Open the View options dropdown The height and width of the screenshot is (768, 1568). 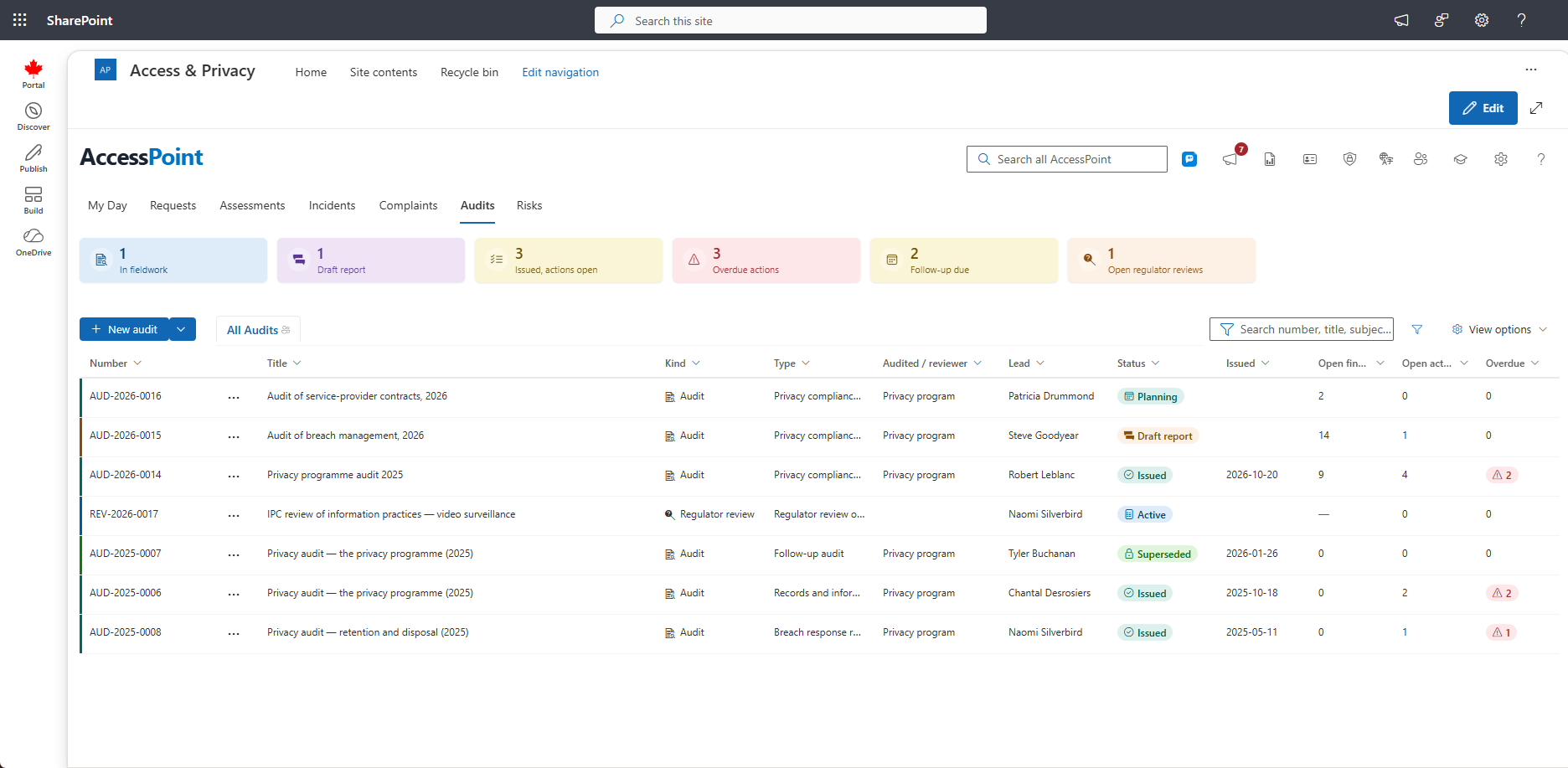click(x=1499, y=329)
